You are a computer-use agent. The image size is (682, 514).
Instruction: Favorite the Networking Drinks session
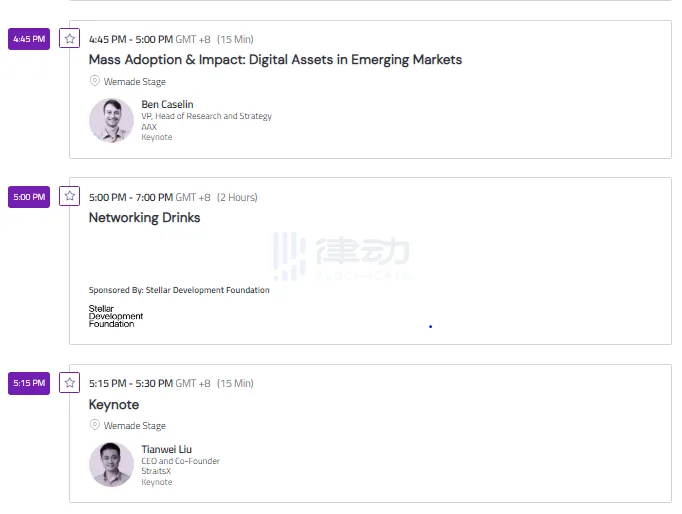70,196
